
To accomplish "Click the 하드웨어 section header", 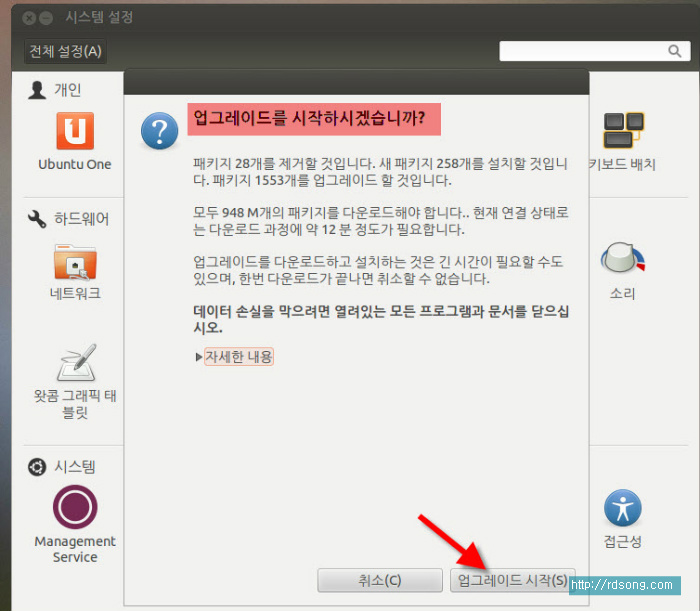I will click(81, 219).
